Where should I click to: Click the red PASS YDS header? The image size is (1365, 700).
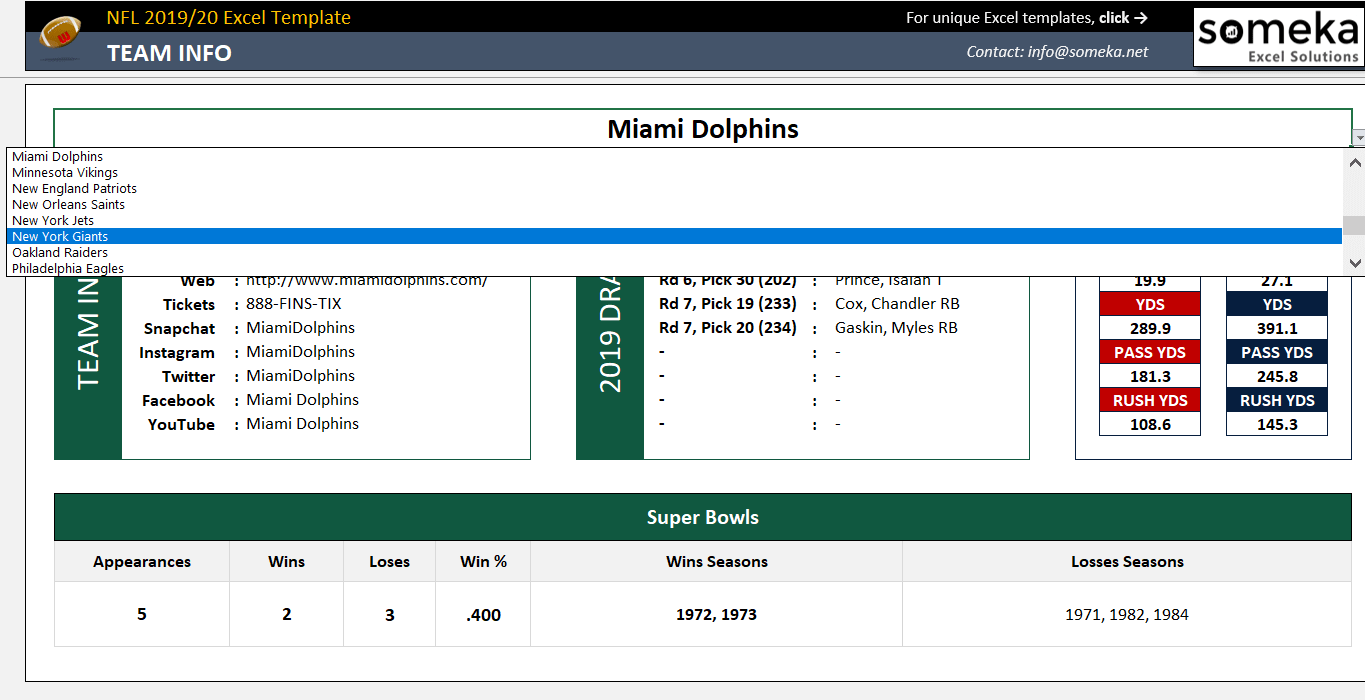[x=1150, y=353]
